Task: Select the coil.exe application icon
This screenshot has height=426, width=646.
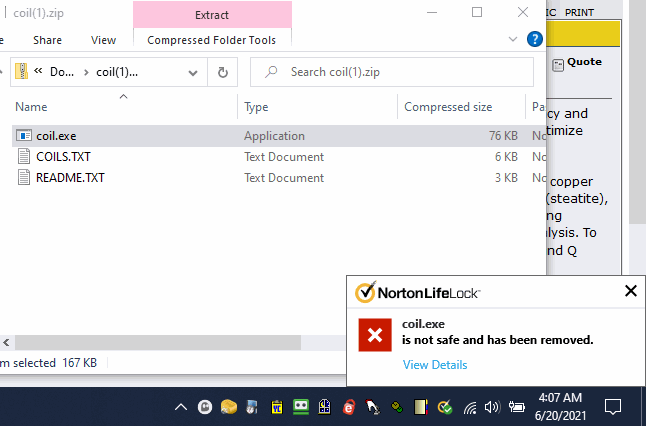Action: (23, 136)
